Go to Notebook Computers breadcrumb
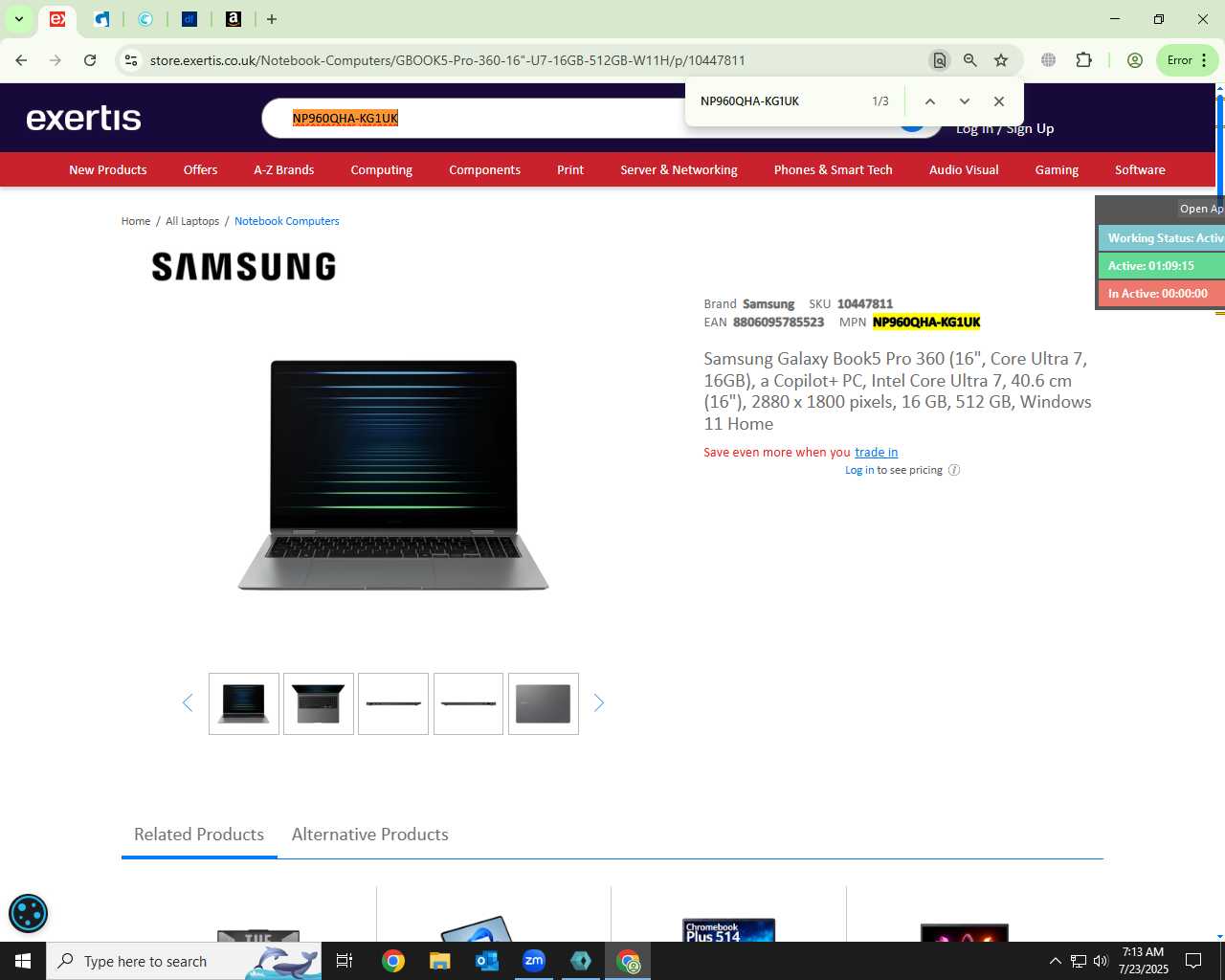This screenshot has width=1225, height=980. pyautogui.click(x=287, y=221)
